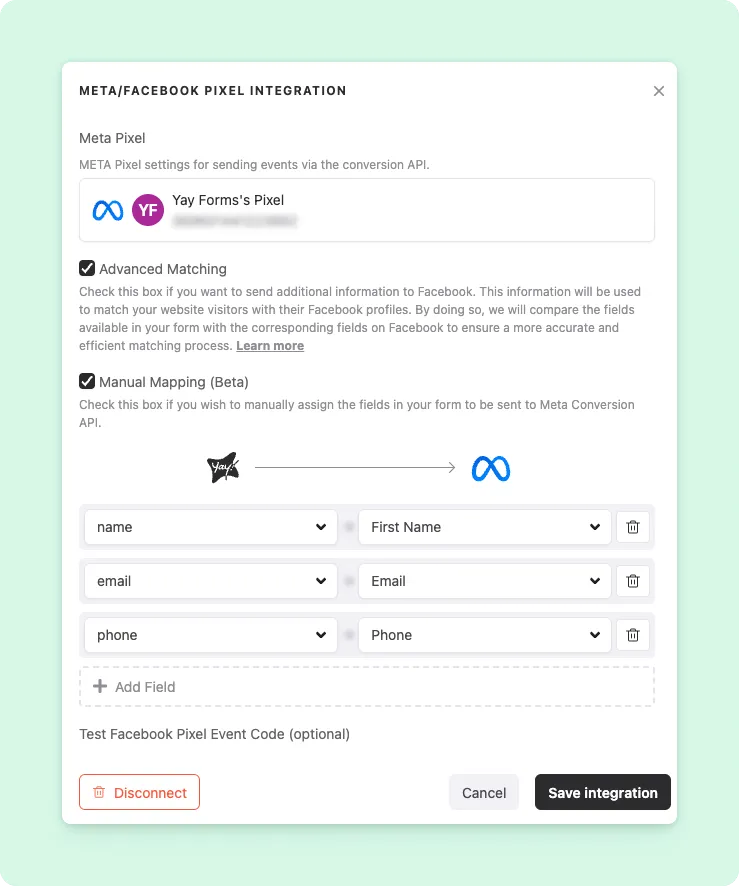The height and width of the screenshot is (886, 739).
Task: Click the Learn more link
Action: (x=269, y=345)
